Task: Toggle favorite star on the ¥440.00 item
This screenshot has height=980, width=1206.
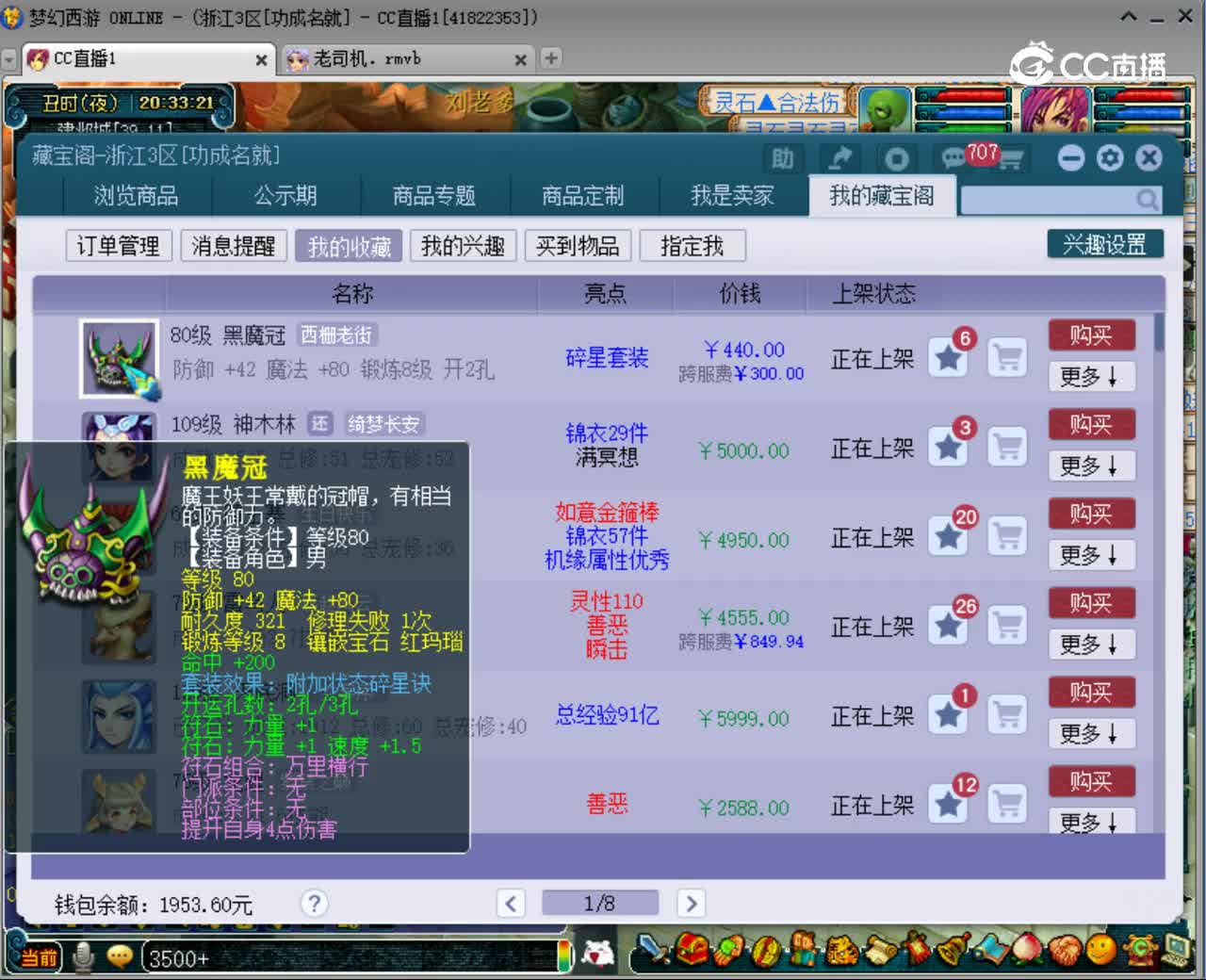Action: click(948, 358)
